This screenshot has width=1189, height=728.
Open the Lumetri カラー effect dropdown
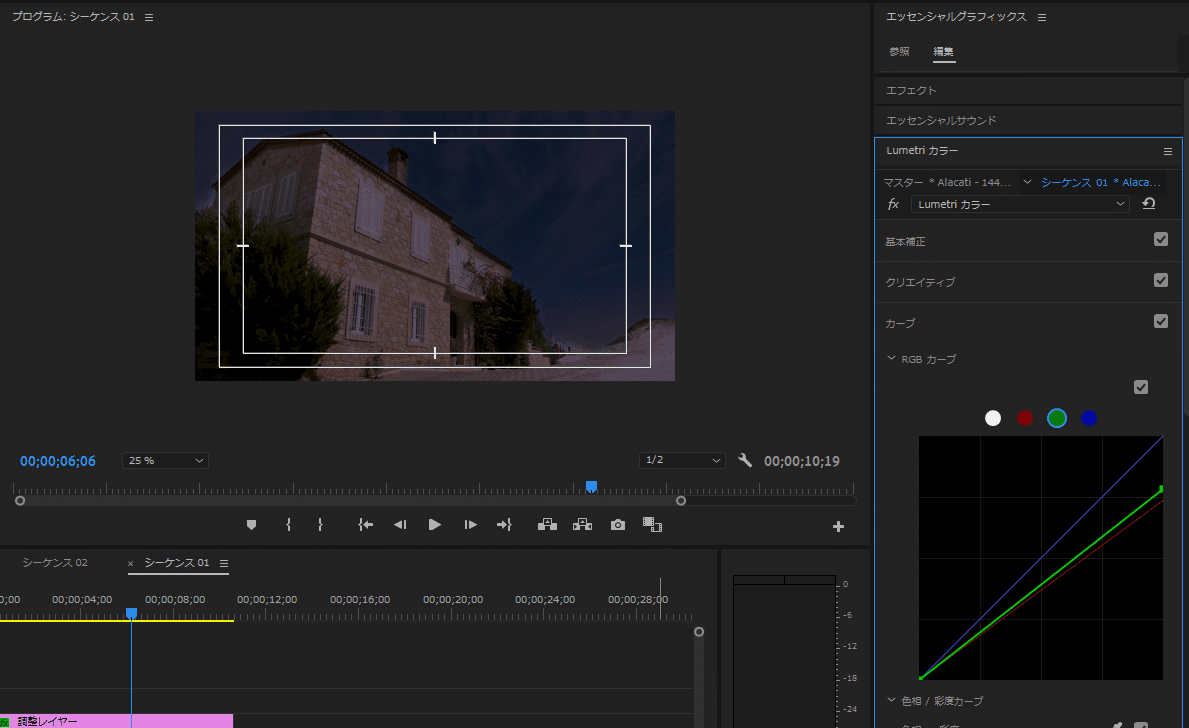click(1020, 204)
